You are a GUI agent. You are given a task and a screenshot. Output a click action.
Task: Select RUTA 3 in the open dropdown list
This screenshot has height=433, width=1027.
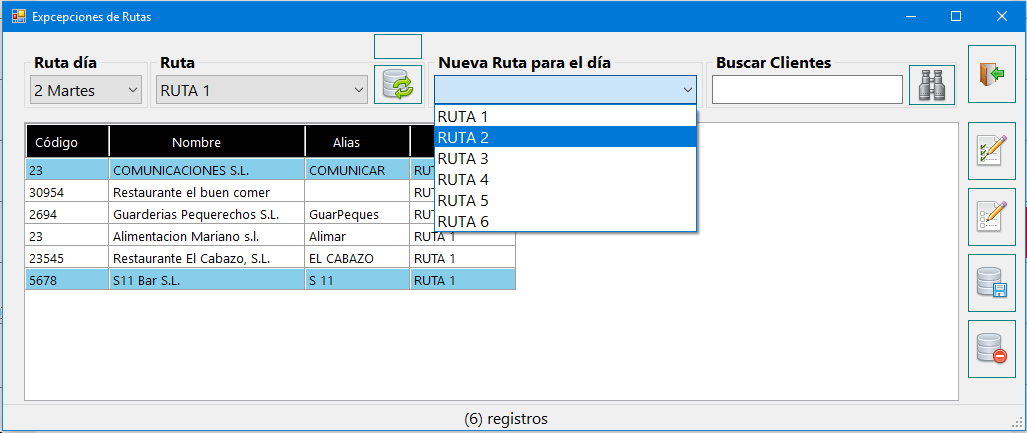tap(565, 159)
